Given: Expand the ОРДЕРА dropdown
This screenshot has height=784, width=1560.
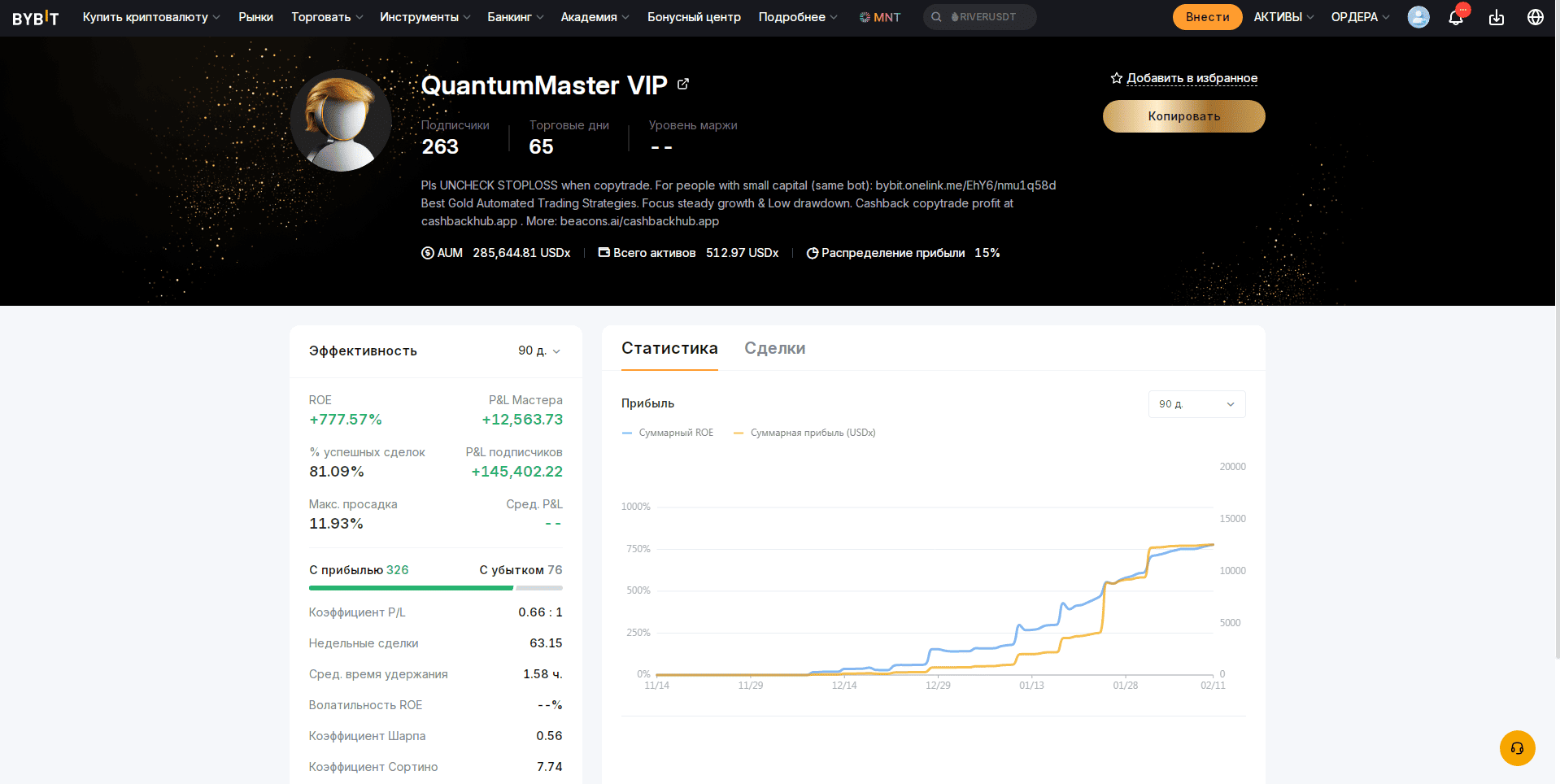Looking at the screenshot, I should coord(1361,17).
